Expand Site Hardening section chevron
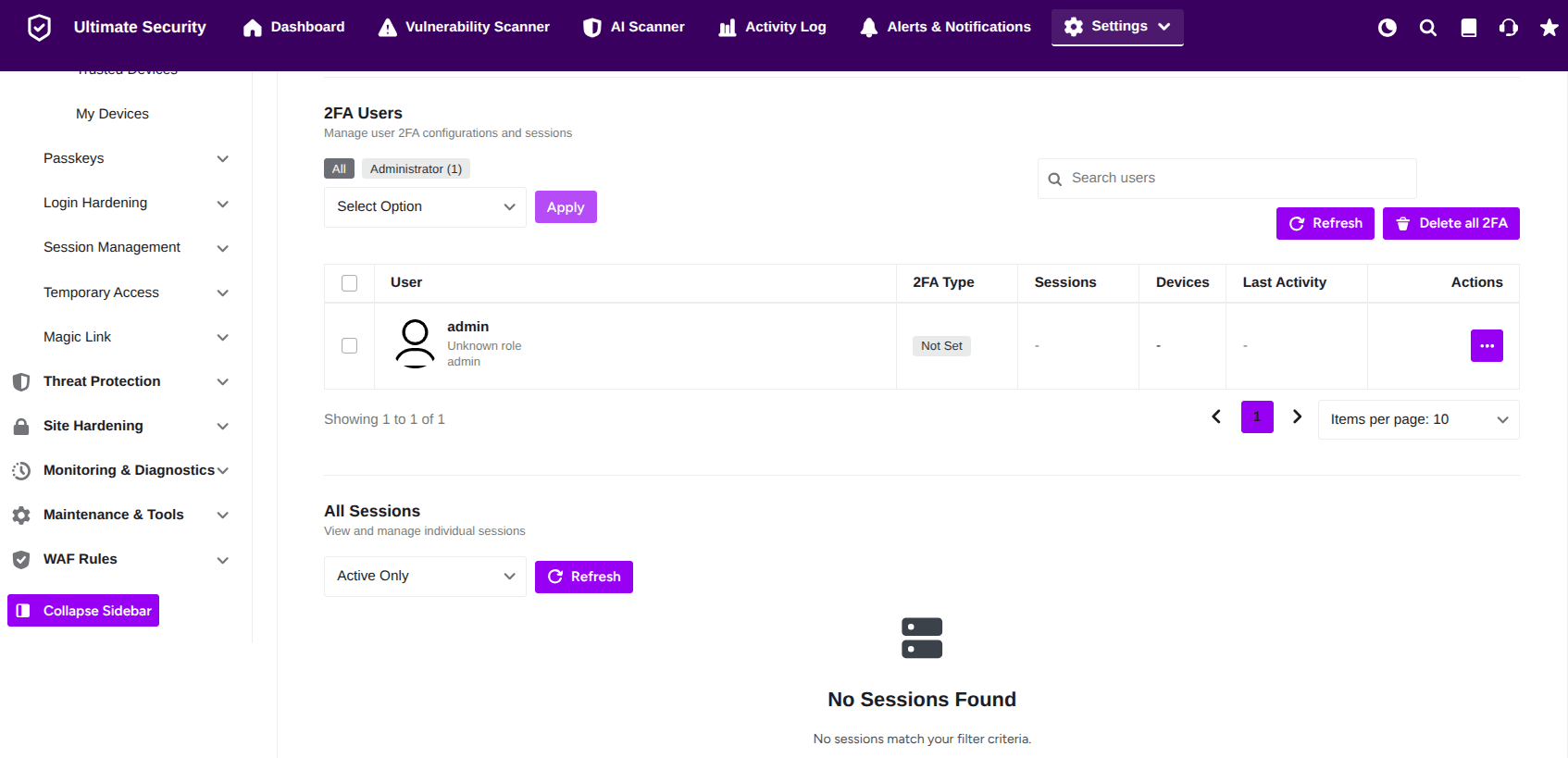1568x758 pixels. [x=222, y=426]
